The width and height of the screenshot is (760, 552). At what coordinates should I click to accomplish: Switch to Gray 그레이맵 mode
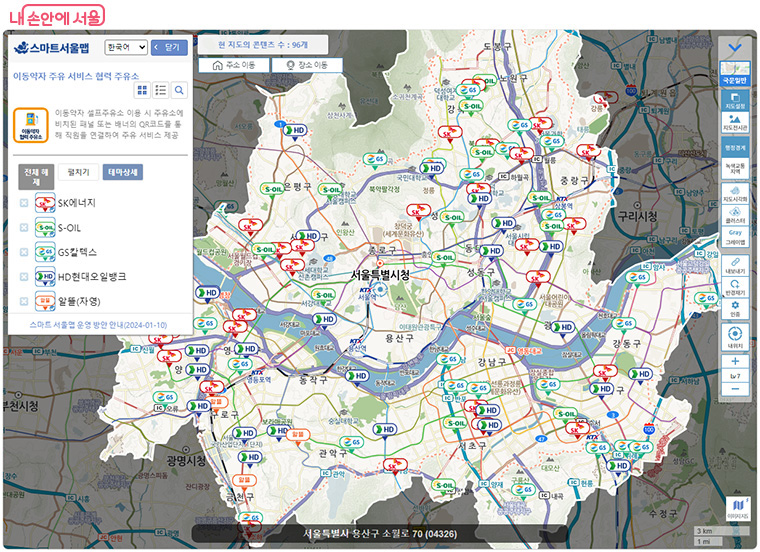735,237
